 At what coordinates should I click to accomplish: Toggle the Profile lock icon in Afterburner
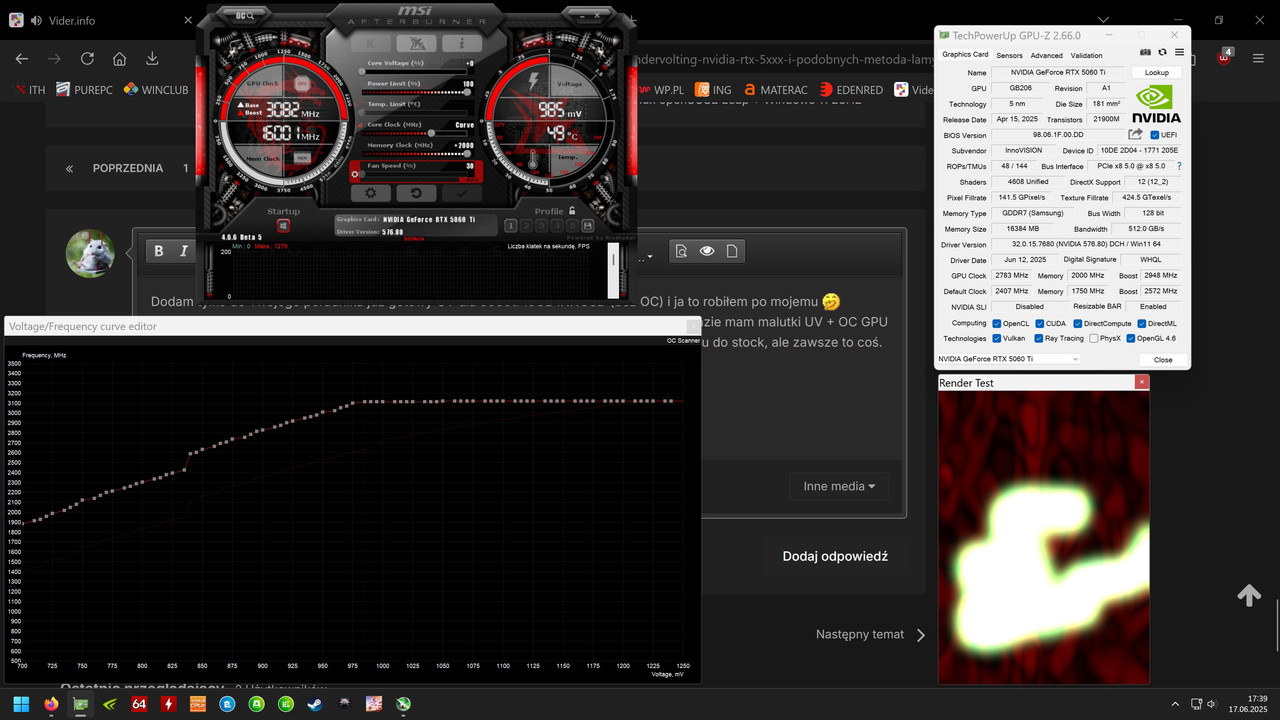point(571,211)
